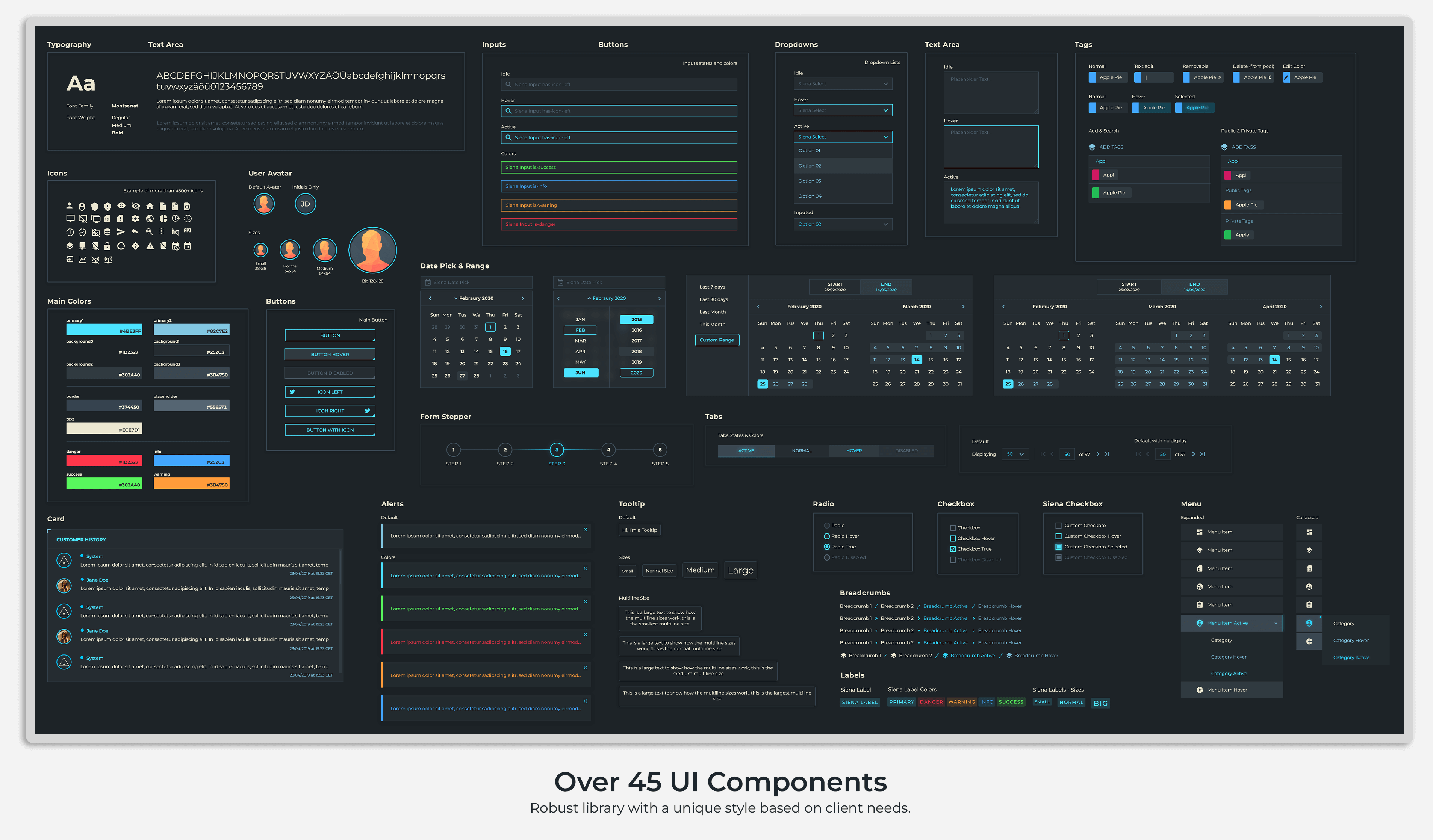Click ADD TAGS under Add & Search
This screenshot has height=840, width=1433.
tap(1106, 147)
